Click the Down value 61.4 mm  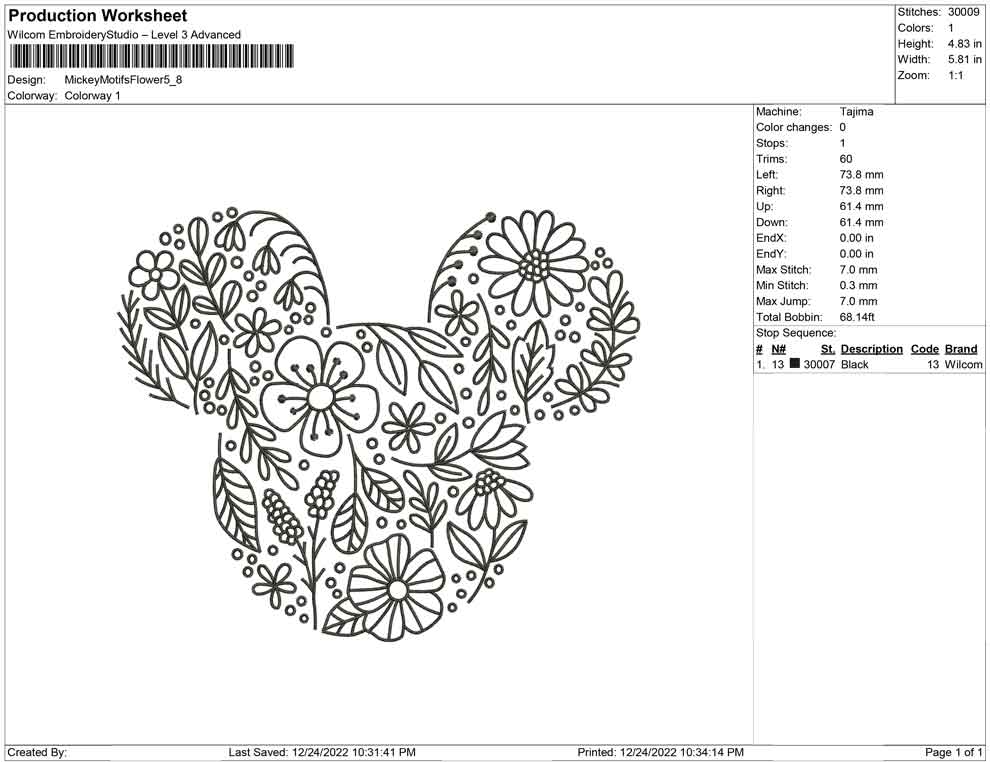pos(862,222)
